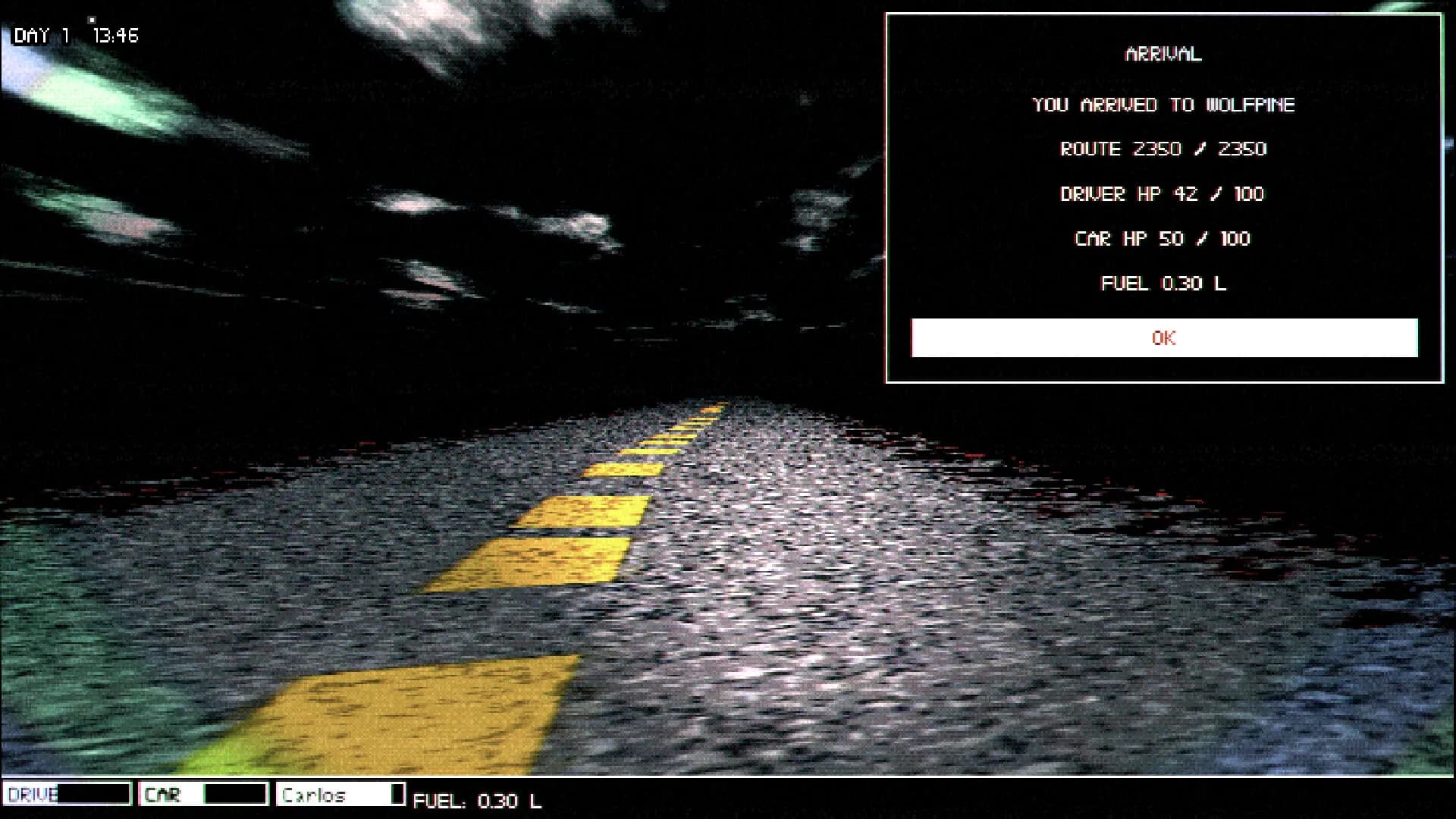Select dialog's FUEL 0.30 L line
Viewport: 1456px width, 819px height.
point(1163,284)
